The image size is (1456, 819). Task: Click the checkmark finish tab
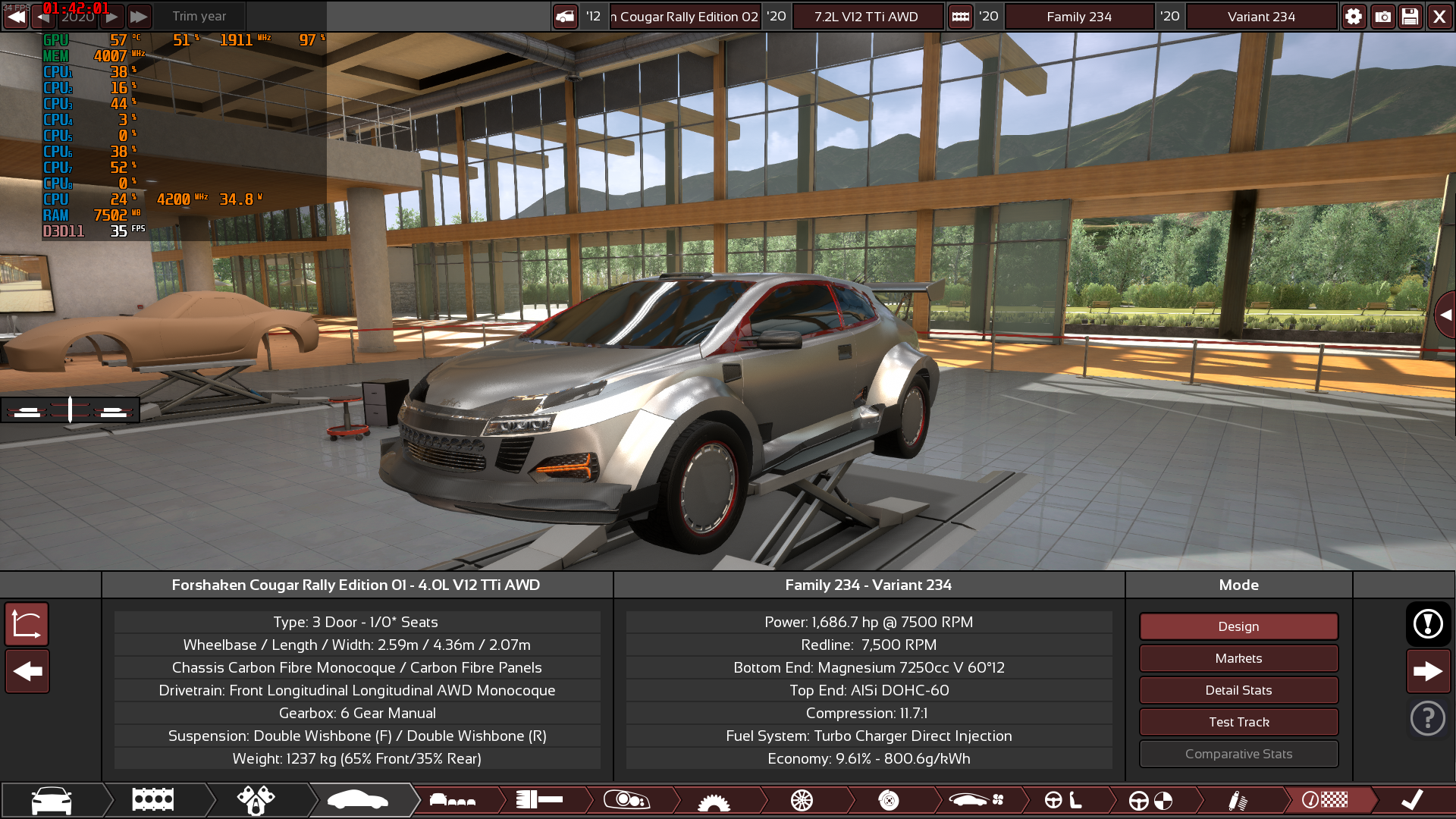(x=1412, y=800)
